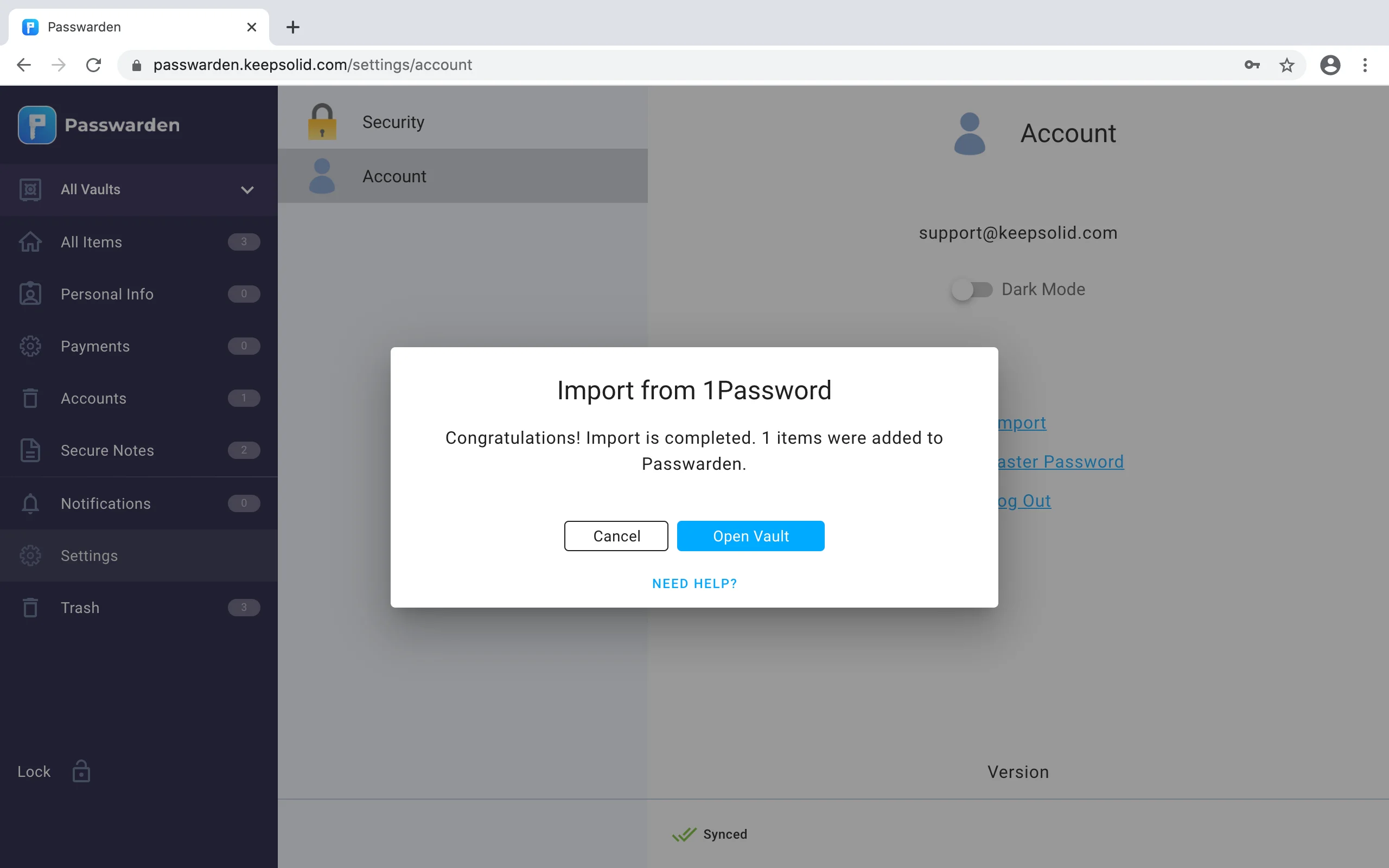Viewport: 1389px width, 868px height.
Task: Click the Secure Notes document icon
Action: (x=30, y=451)
